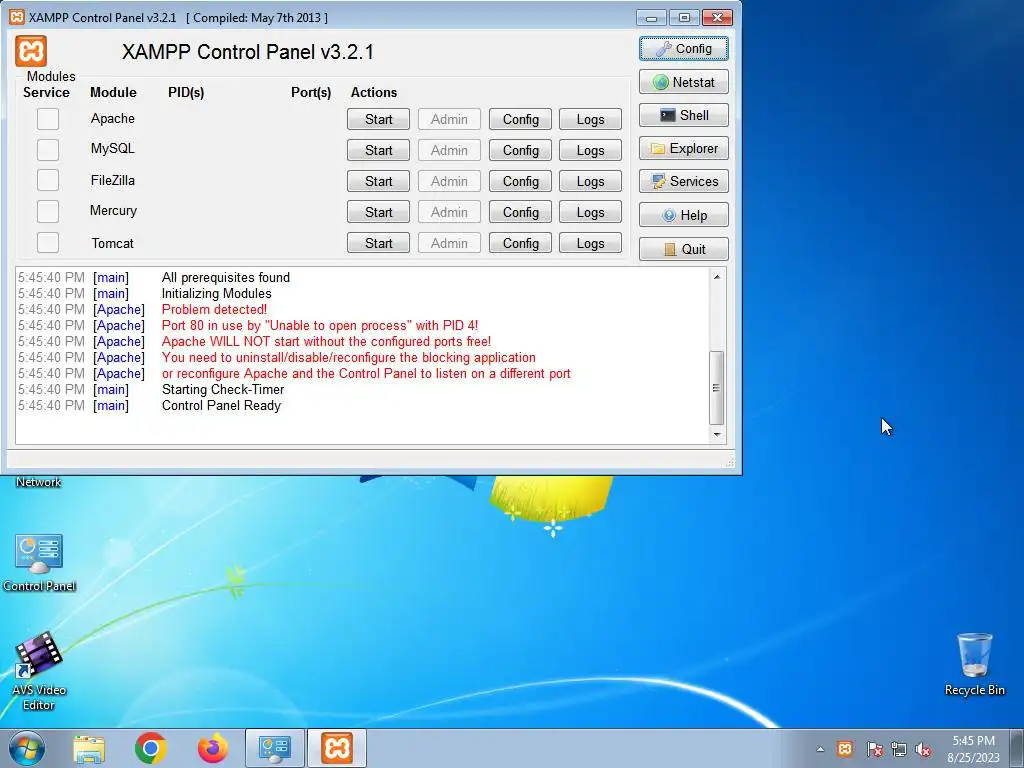Toggle the Apache service checkbox
This screenshot has height=768, width=1024.
(x=48, y=119)
